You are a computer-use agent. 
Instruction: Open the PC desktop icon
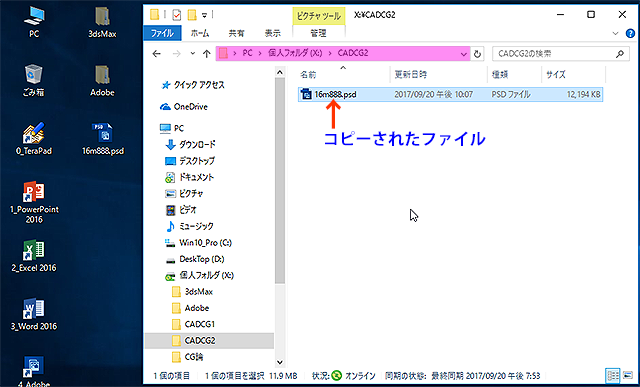[34, 22]
